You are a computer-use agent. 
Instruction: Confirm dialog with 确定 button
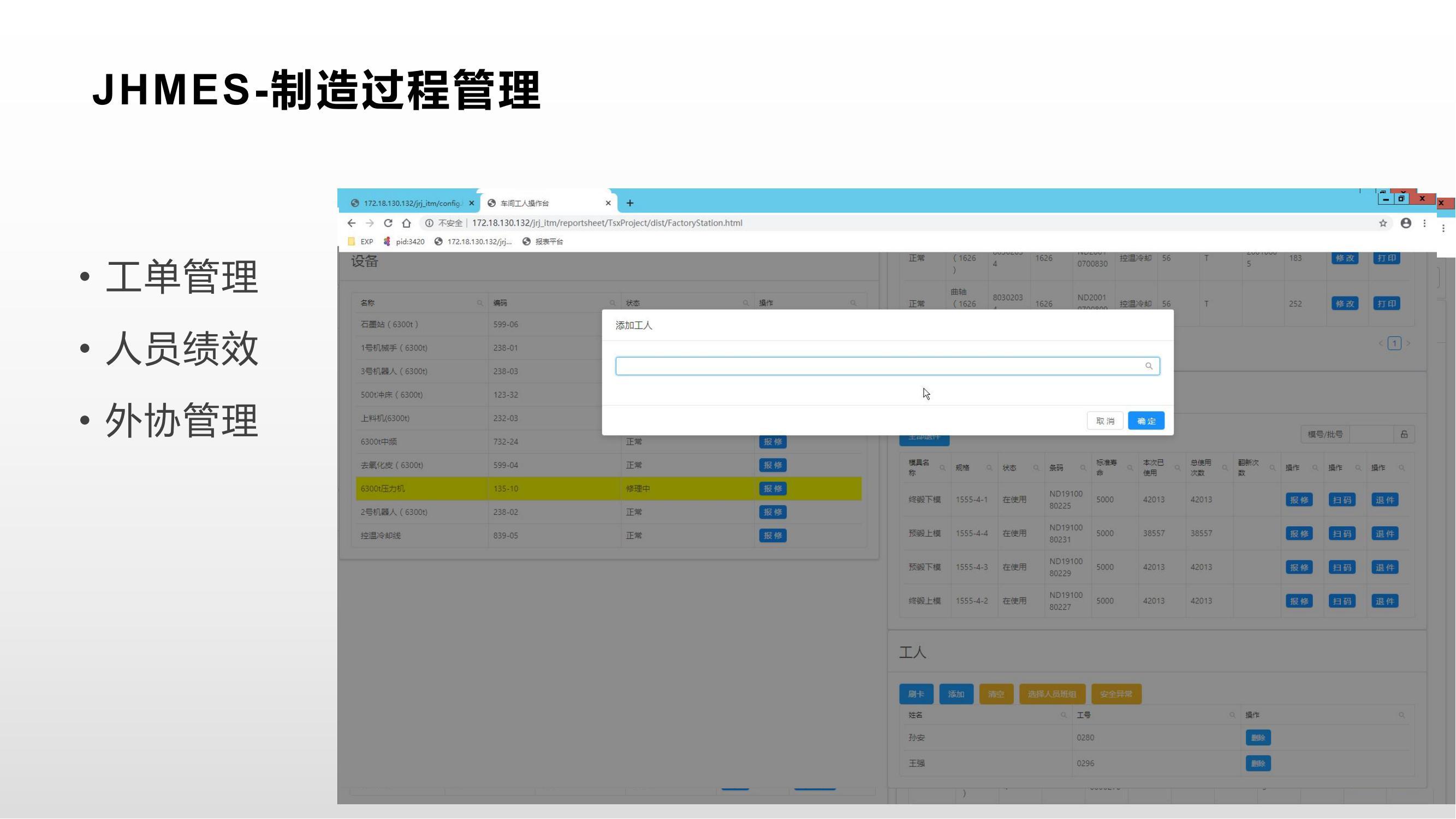(x=1146, y=421)
